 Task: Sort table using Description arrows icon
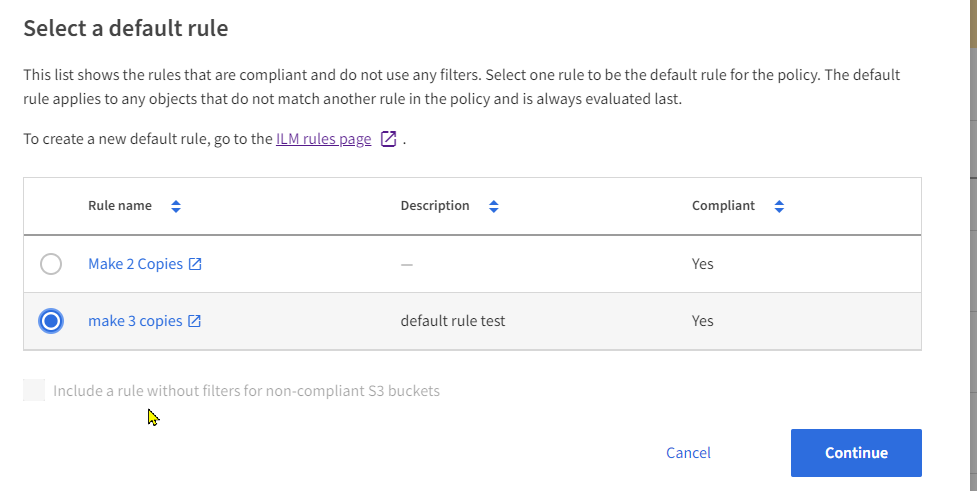click(x=493, y=206)
